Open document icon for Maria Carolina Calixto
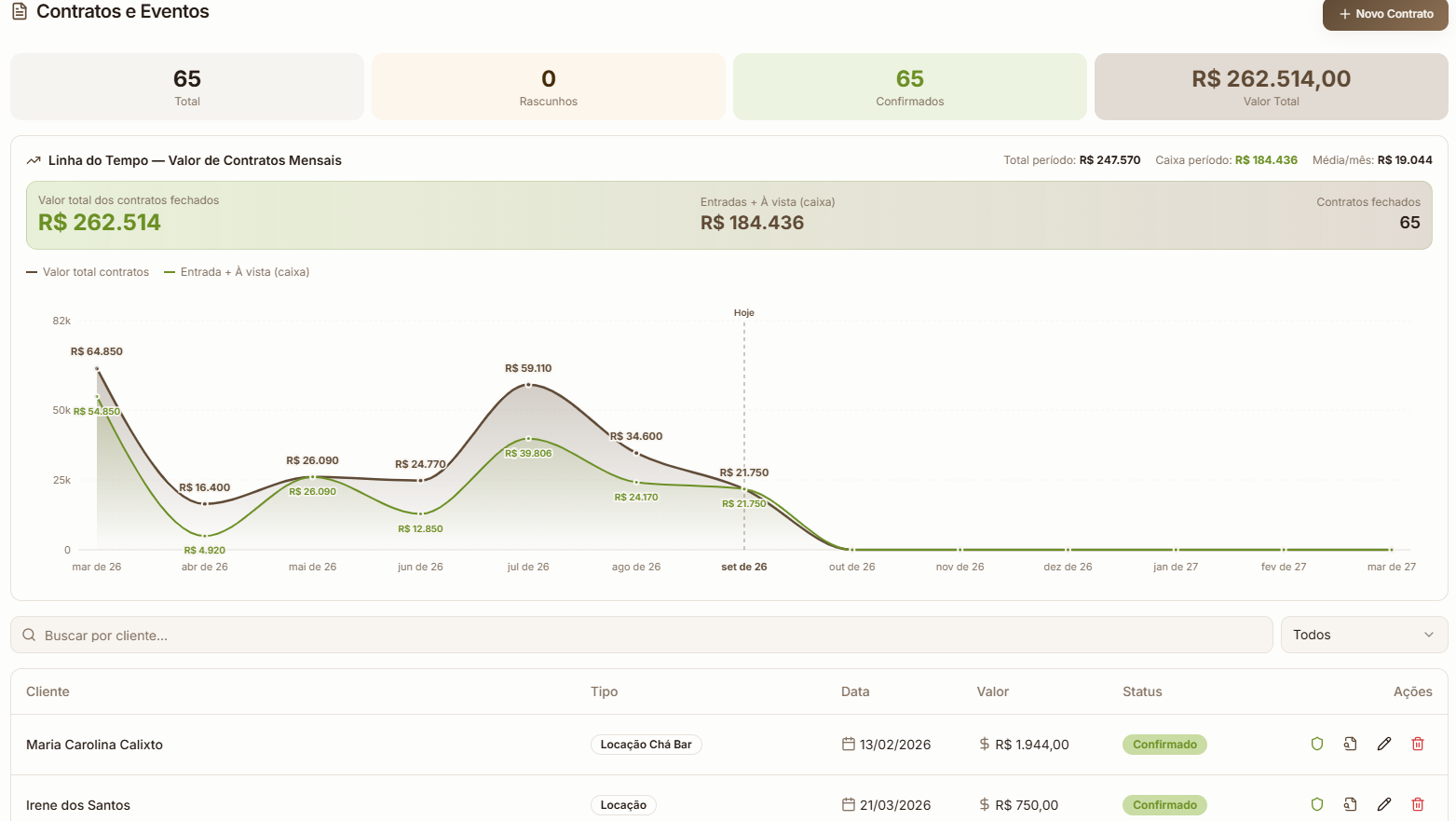 tap(1350, 744)
